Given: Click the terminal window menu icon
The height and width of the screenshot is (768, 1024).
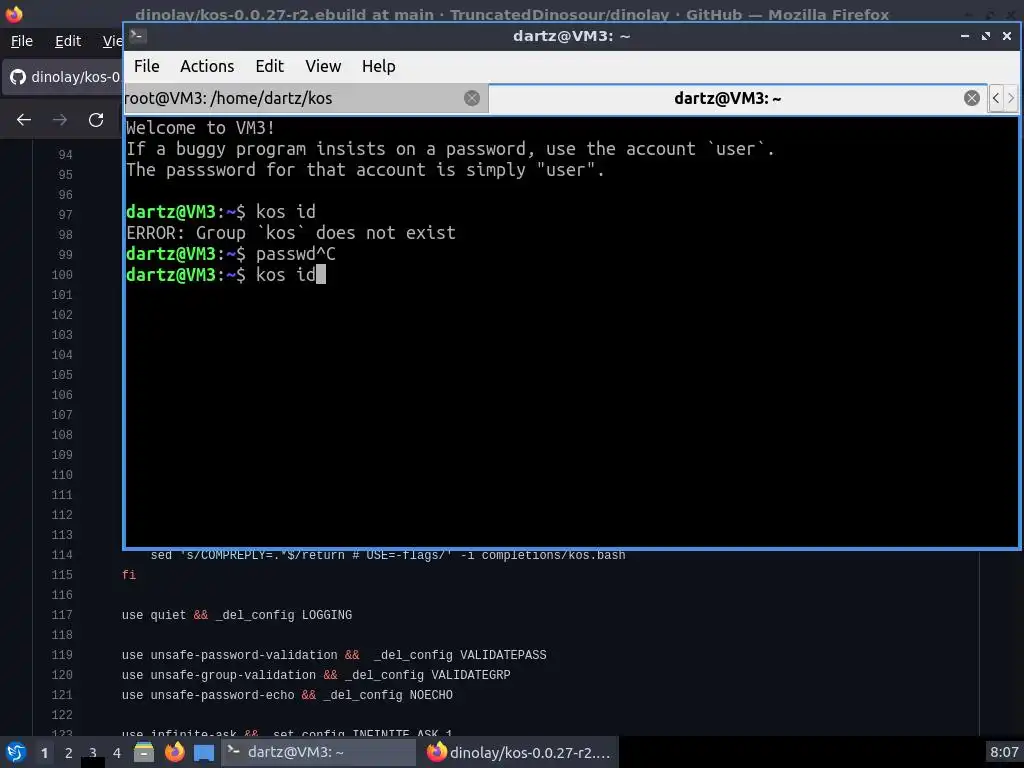Looking at the screenshot, I should [137, 36].
